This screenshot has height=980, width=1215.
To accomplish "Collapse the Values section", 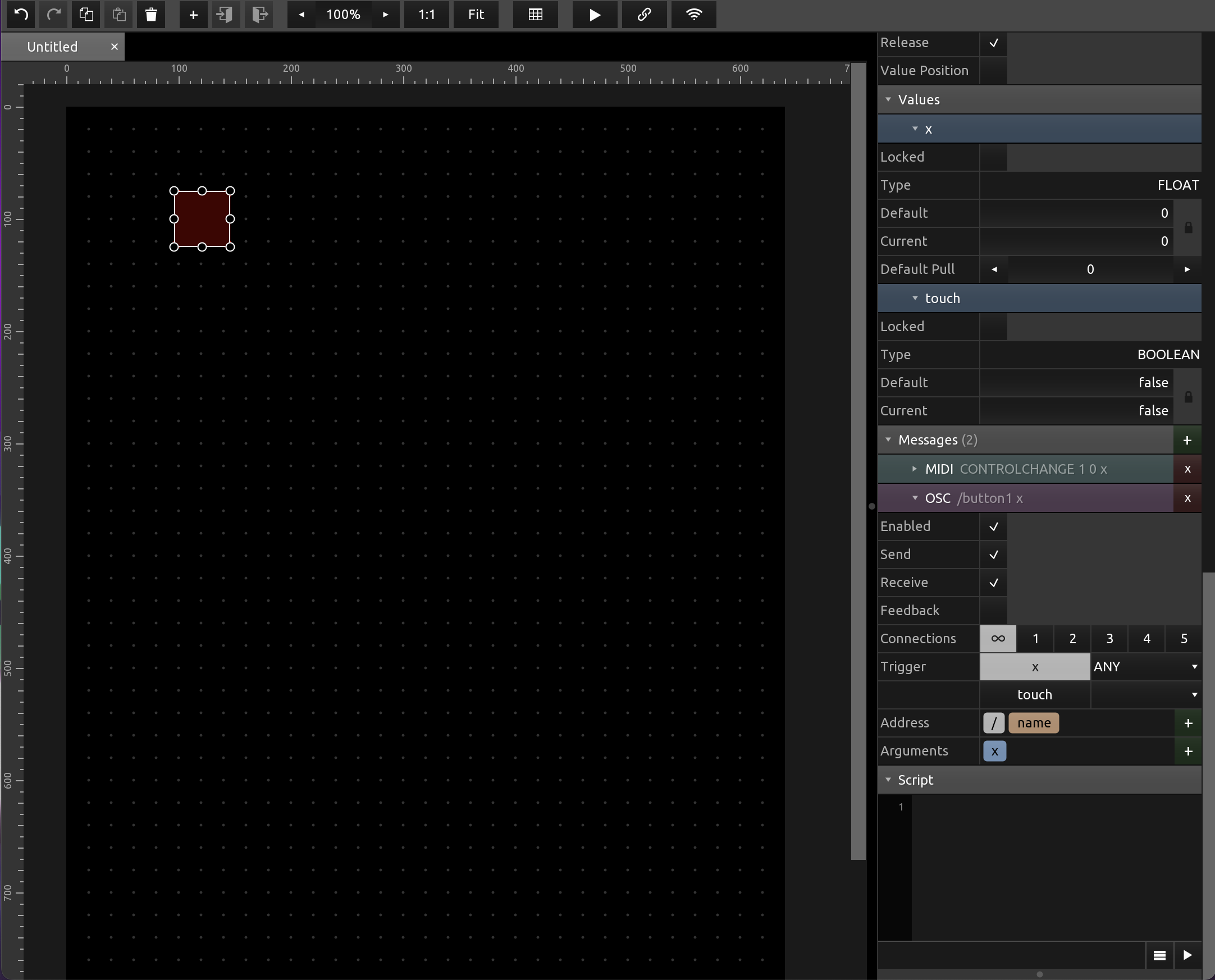I will [888, 99].
